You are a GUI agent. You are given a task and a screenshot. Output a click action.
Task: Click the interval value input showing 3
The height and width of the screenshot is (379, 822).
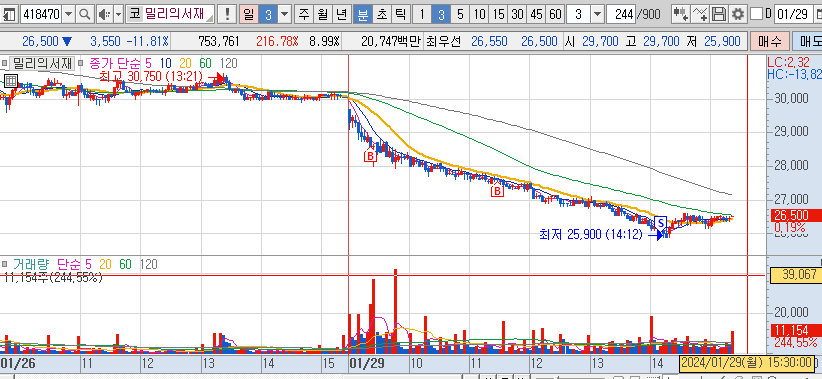(x=578, y=14)
